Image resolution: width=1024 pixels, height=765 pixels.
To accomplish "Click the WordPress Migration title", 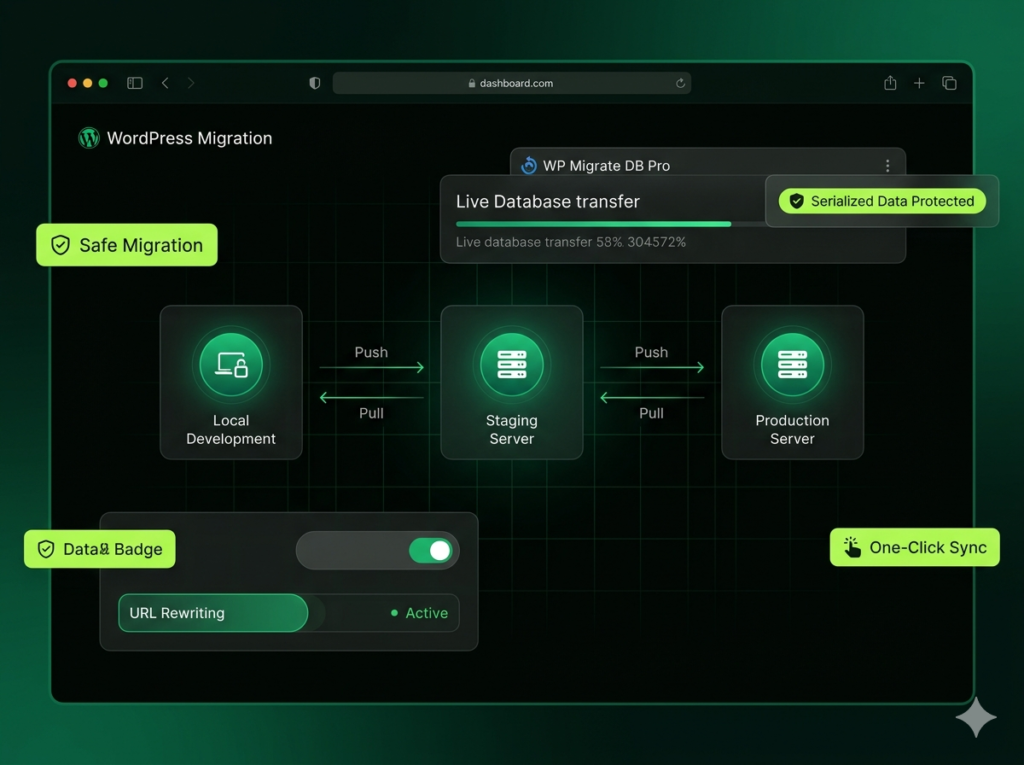I will [189, 138].
